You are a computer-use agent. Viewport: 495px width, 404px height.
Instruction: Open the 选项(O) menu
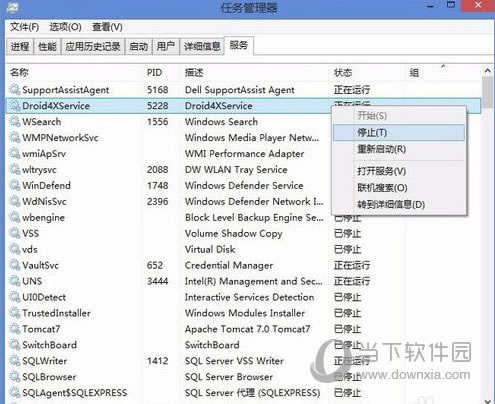click(65, 27)
